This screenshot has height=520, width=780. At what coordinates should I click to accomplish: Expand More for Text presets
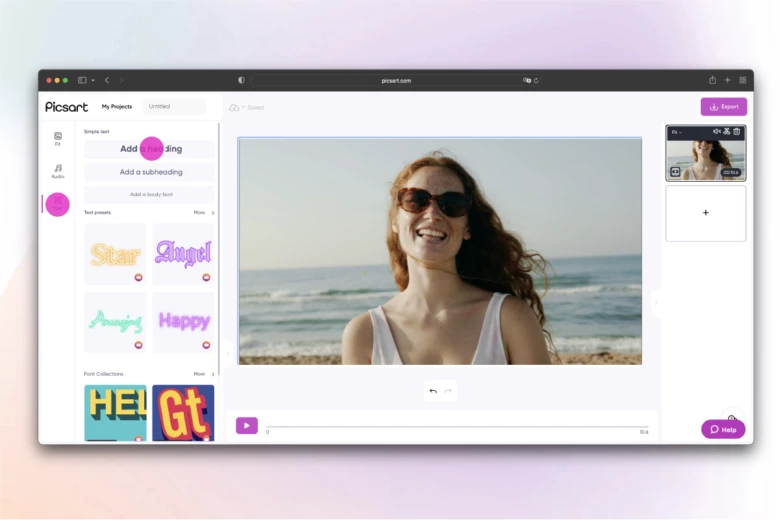[x=203, y=212]
